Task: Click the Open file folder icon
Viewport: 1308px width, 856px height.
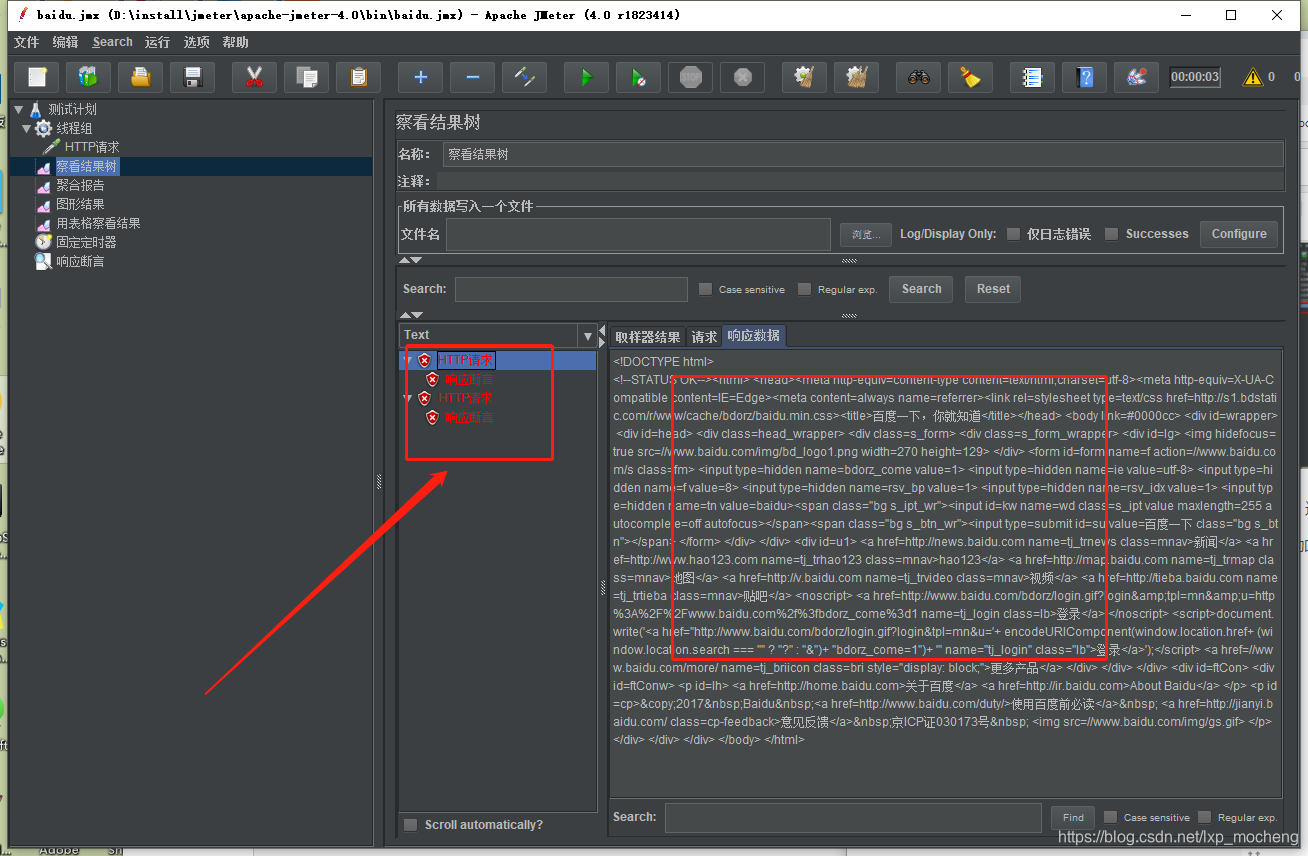Action: [x=141, y=77]
